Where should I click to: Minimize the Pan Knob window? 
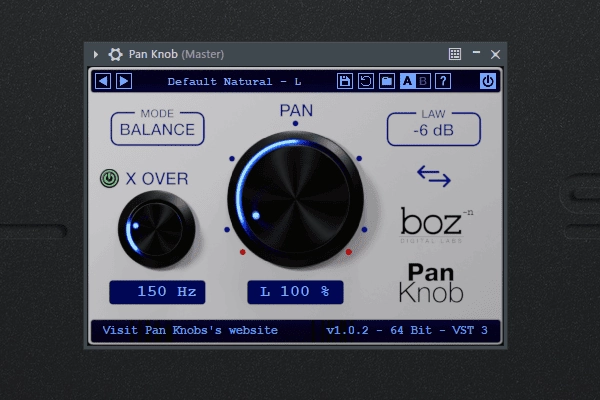[476, 52]
